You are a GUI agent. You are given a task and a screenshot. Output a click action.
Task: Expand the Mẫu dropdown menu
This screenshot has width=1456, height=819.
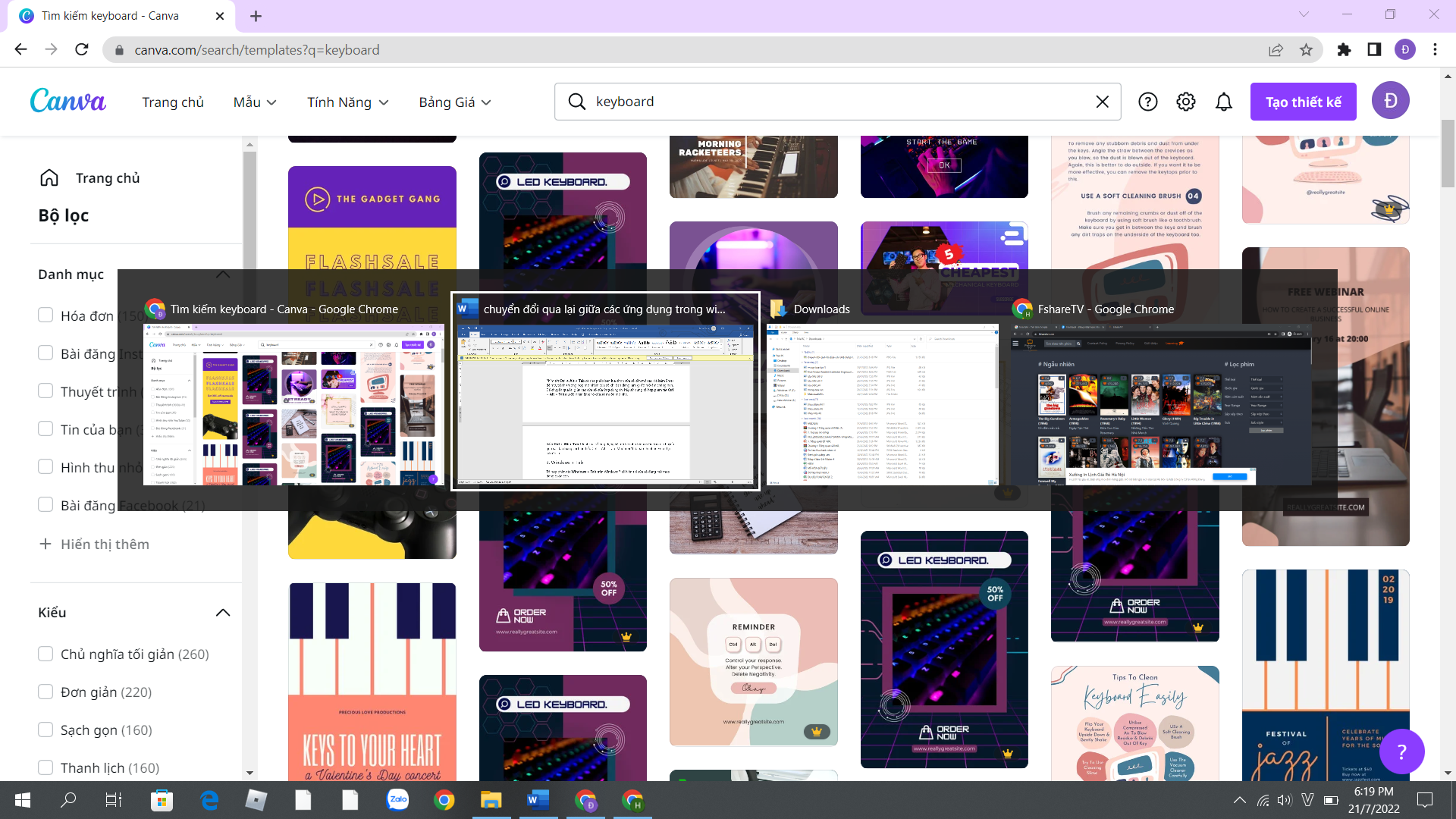pyautogui.click(x=255, y=102)
